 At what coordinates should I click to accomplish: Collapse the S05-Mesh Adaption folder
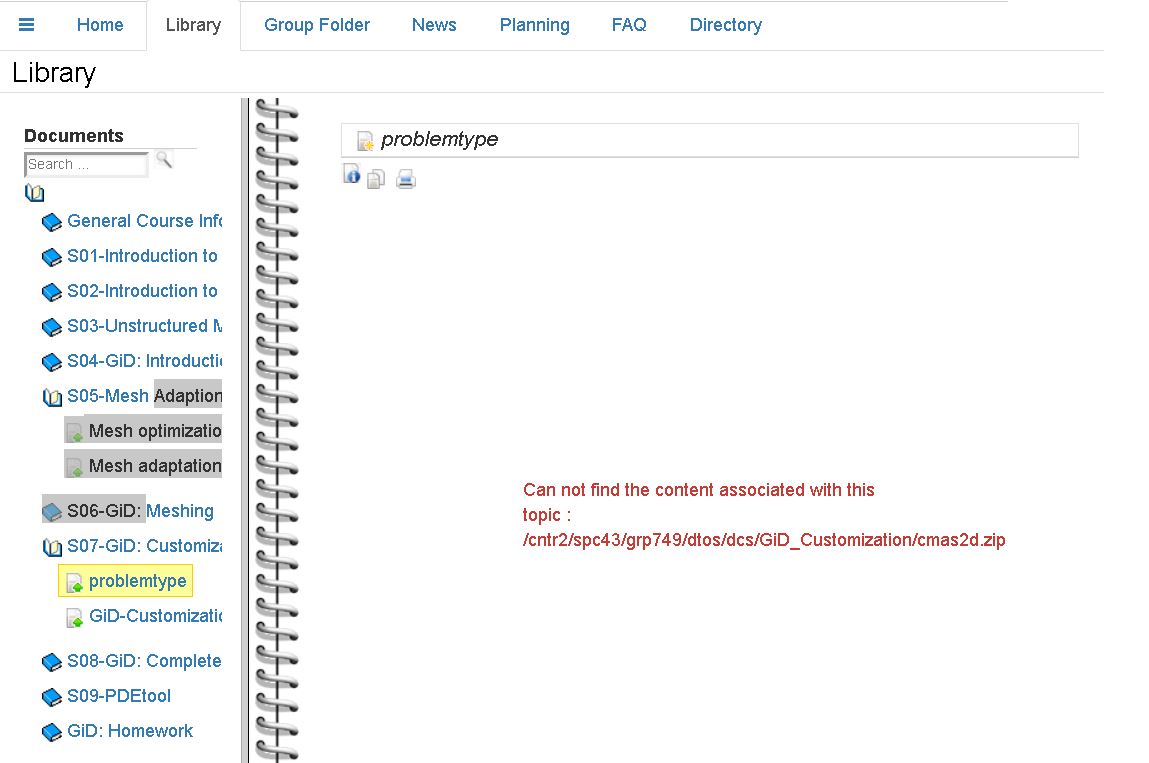tap(52, 397)
